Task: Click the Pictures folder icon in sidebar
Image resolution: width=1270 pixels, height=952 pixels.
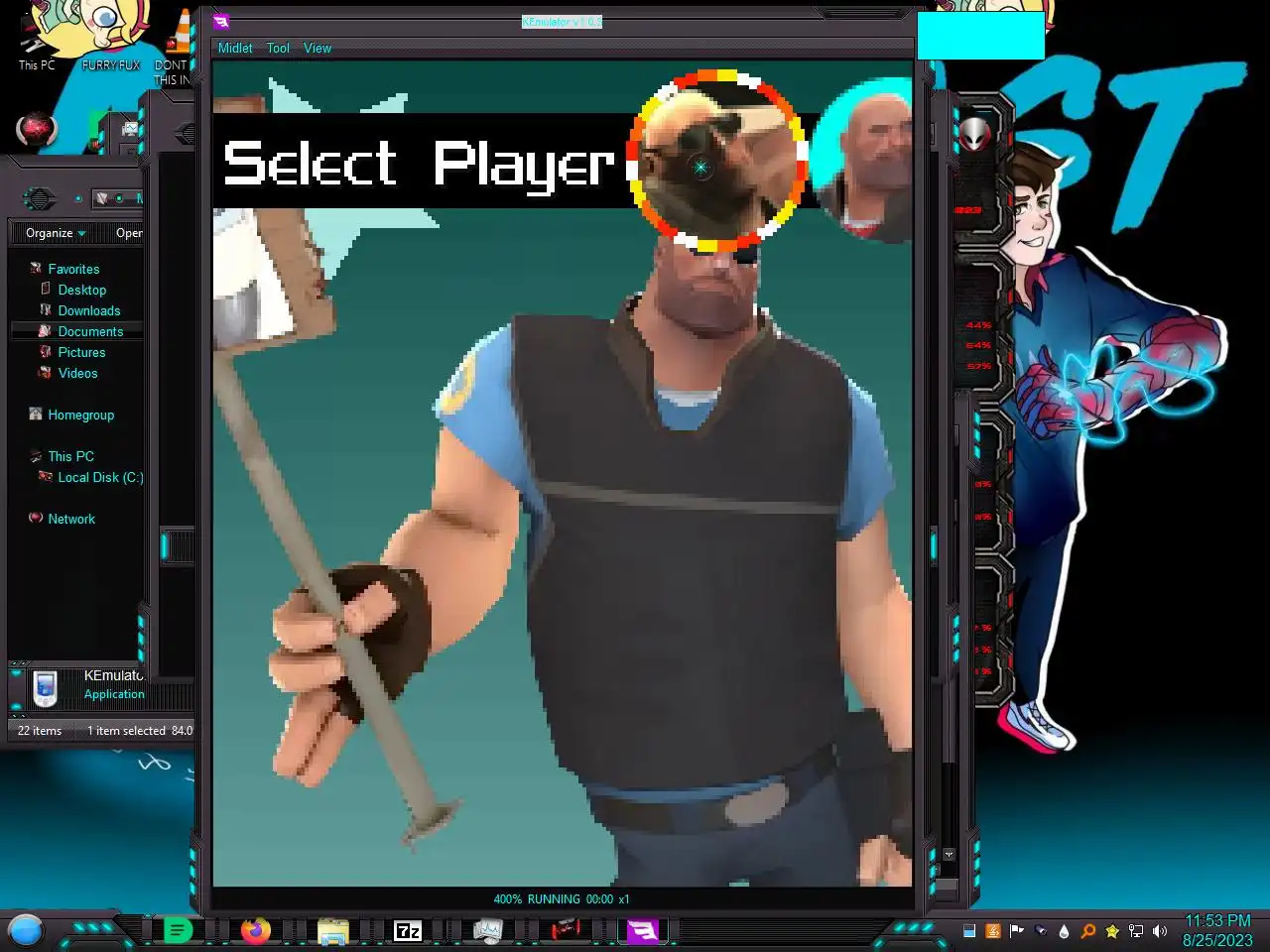Action: pyautogui.click(x=45, y=351)
